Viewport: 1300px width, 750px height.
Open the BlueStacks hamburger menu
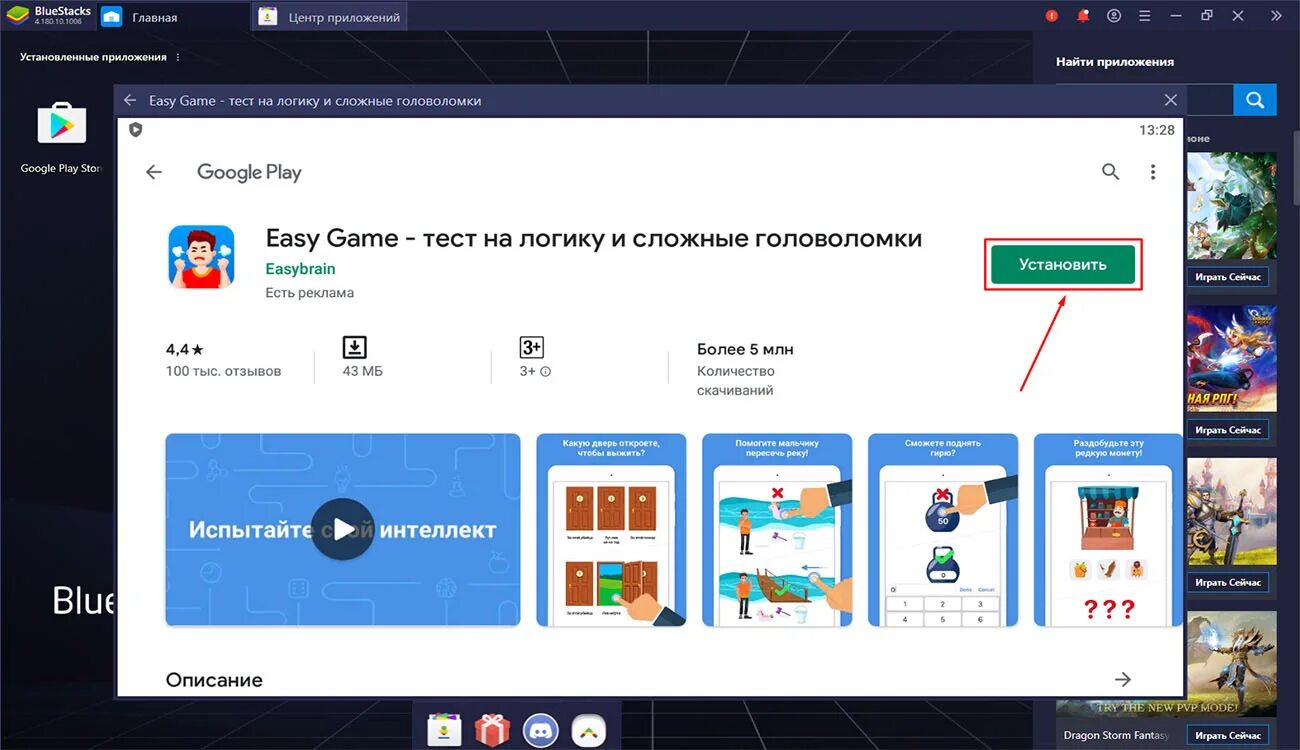1146,16
